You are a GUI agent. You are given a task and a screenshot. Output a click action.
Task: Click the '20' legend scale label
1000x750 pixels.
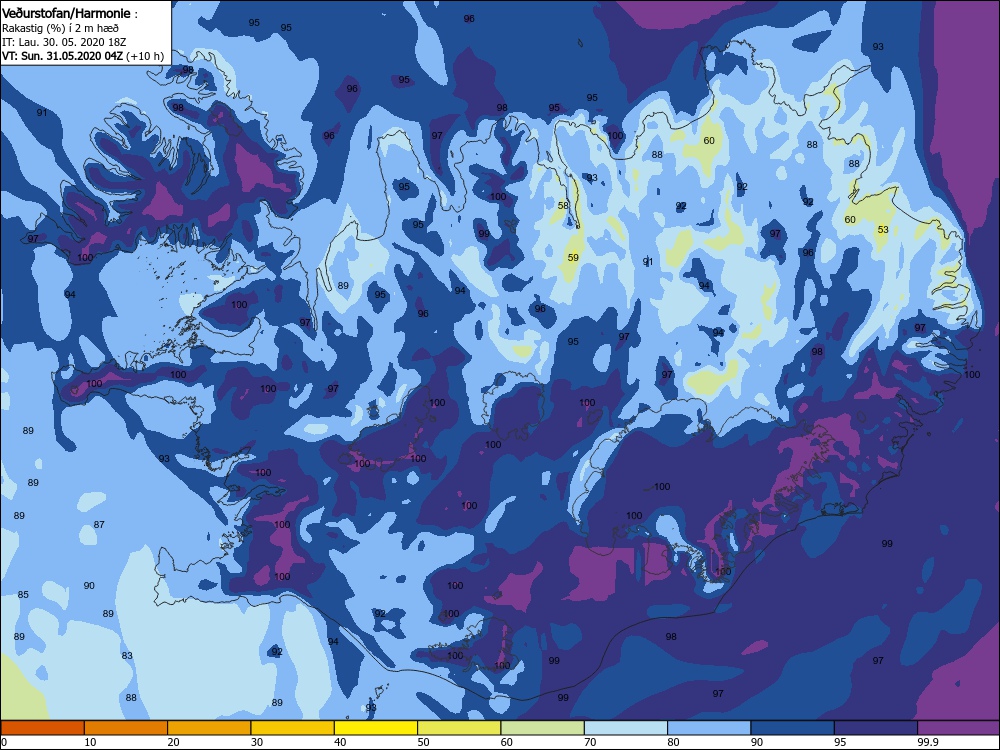(173, 742)
